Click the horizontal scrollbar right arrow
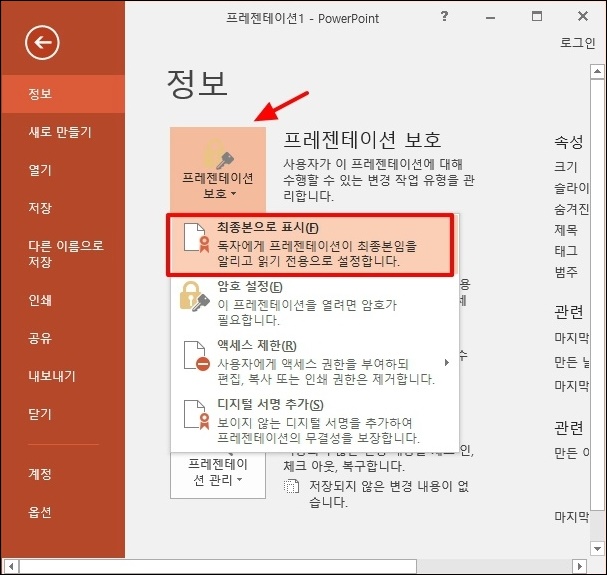The height and width of the screenshot is (575, 607). (x=580, y=566)
